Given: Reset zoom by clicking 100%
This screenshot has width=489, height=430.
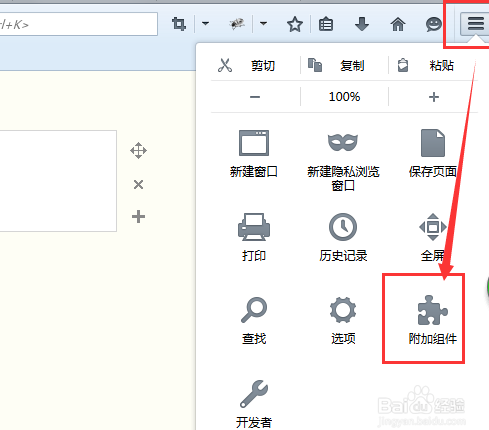Looking at the screenshot, I should click(344, 97).
